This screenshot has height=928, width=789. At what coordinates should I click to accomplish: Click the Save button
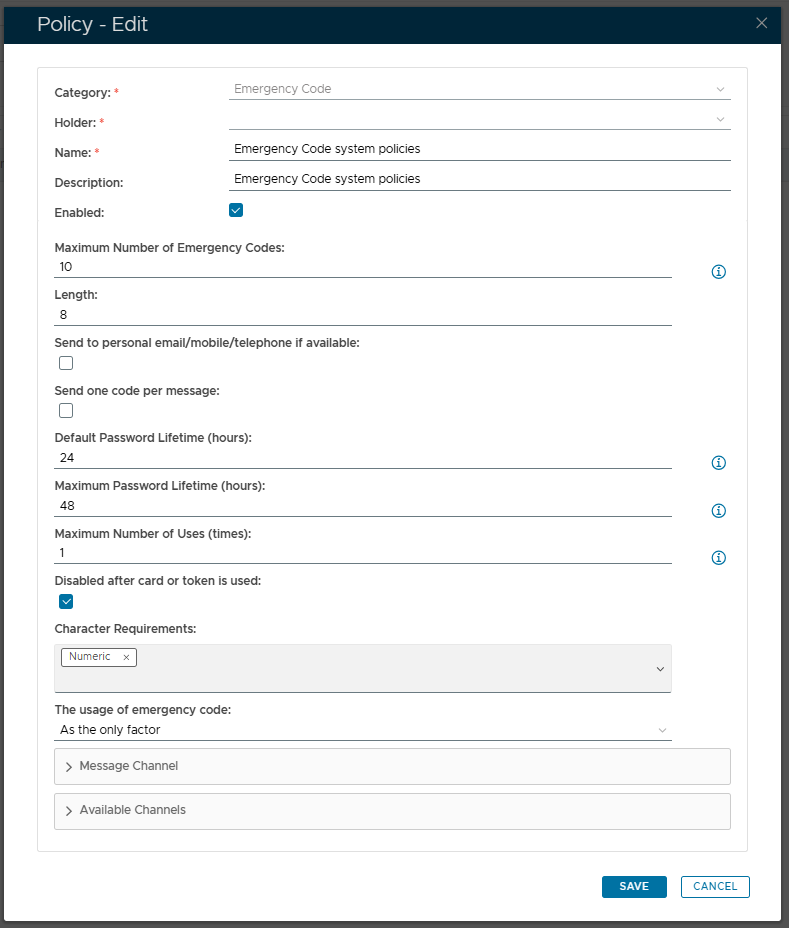tap(634, 886)
